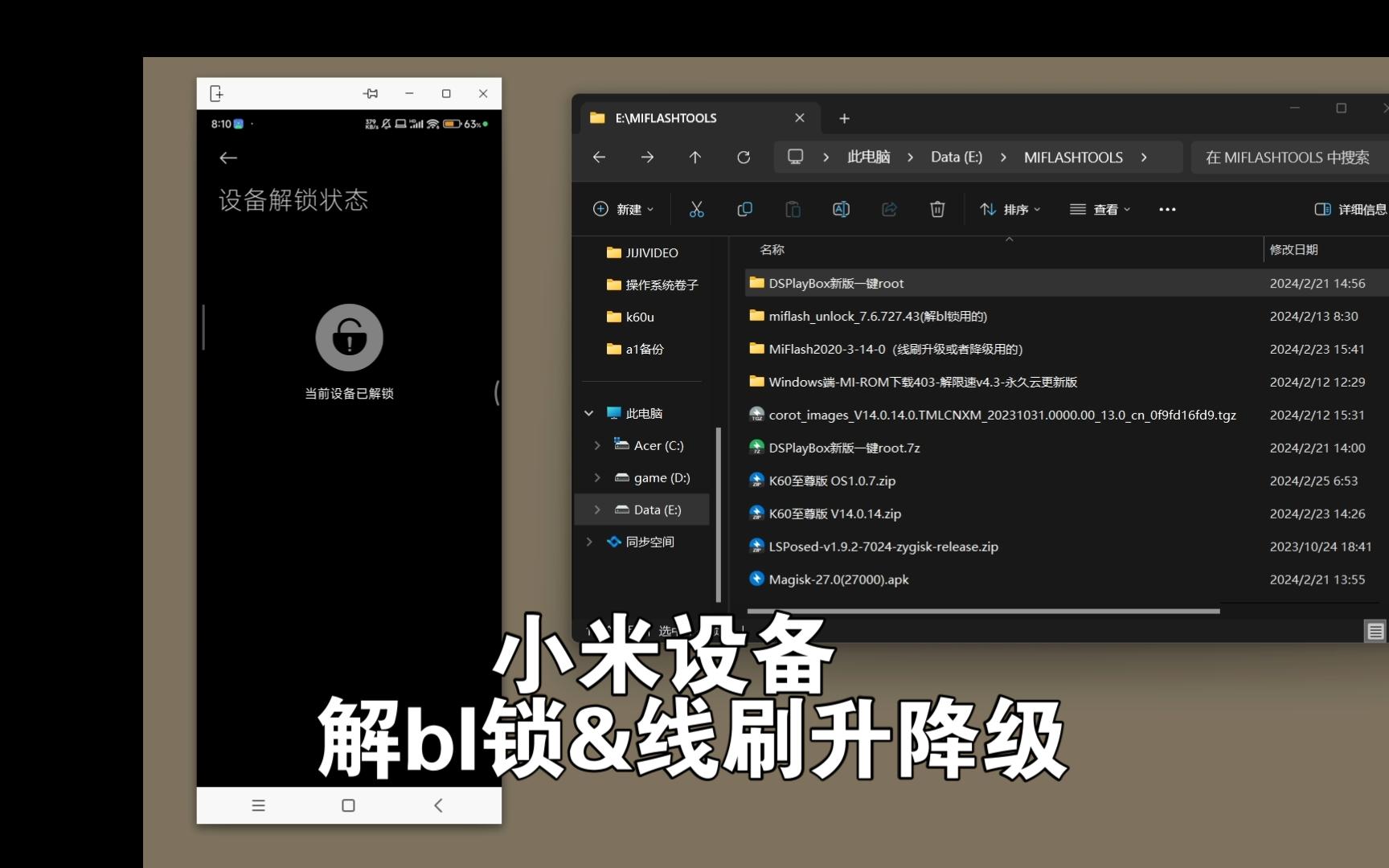Click 此电脑 in the address bar breadcrumb
Image resolution: width=1389 pixels, height=868 pixels.
point(868,157)
